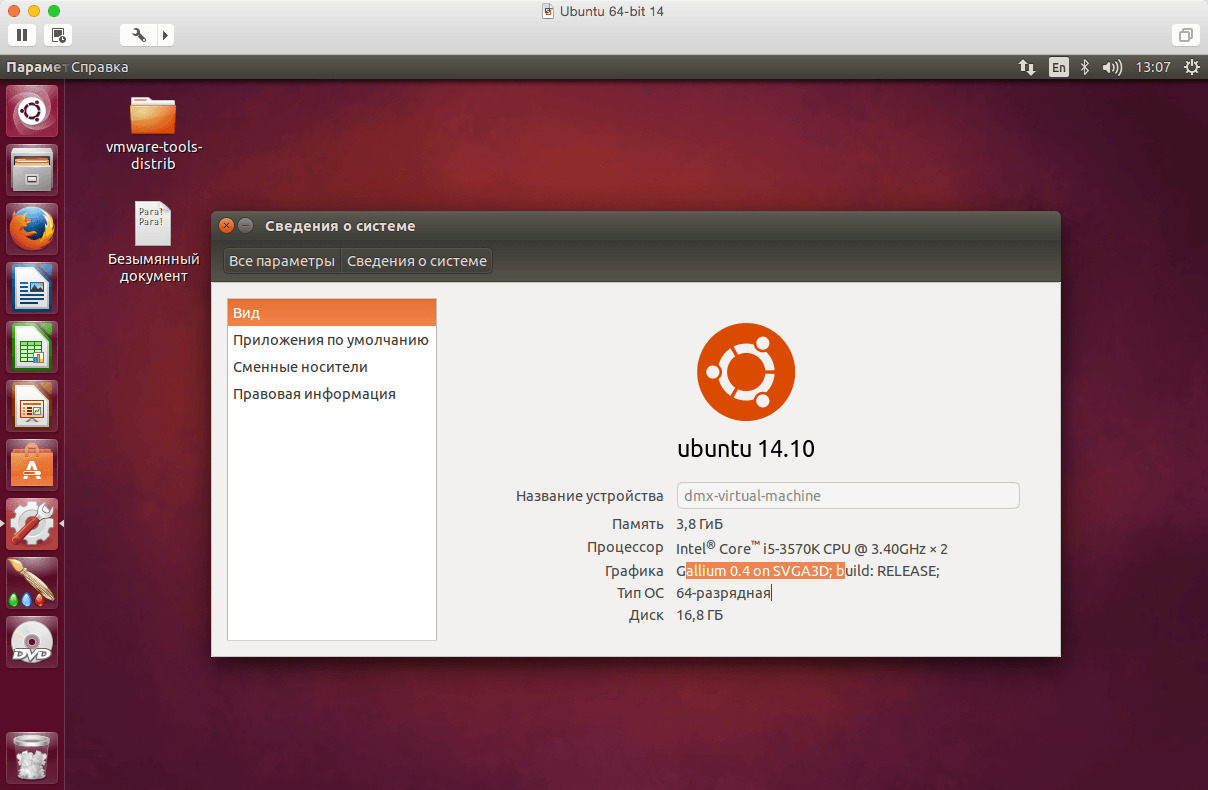Click the 13:07 clock in top panel

[1153, 67]
